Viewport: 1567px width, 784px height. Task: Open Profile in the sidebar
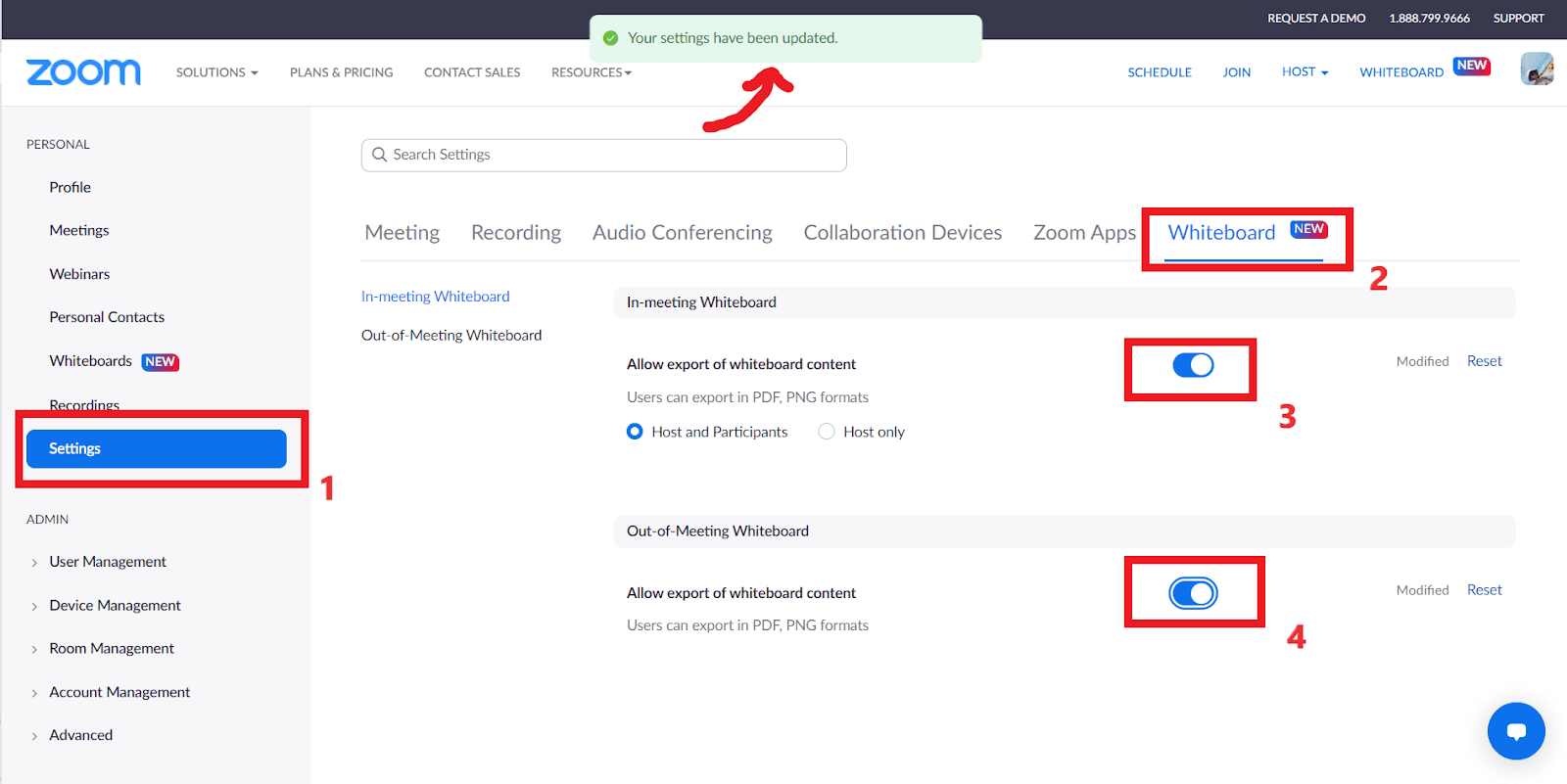tap(71, 187)
